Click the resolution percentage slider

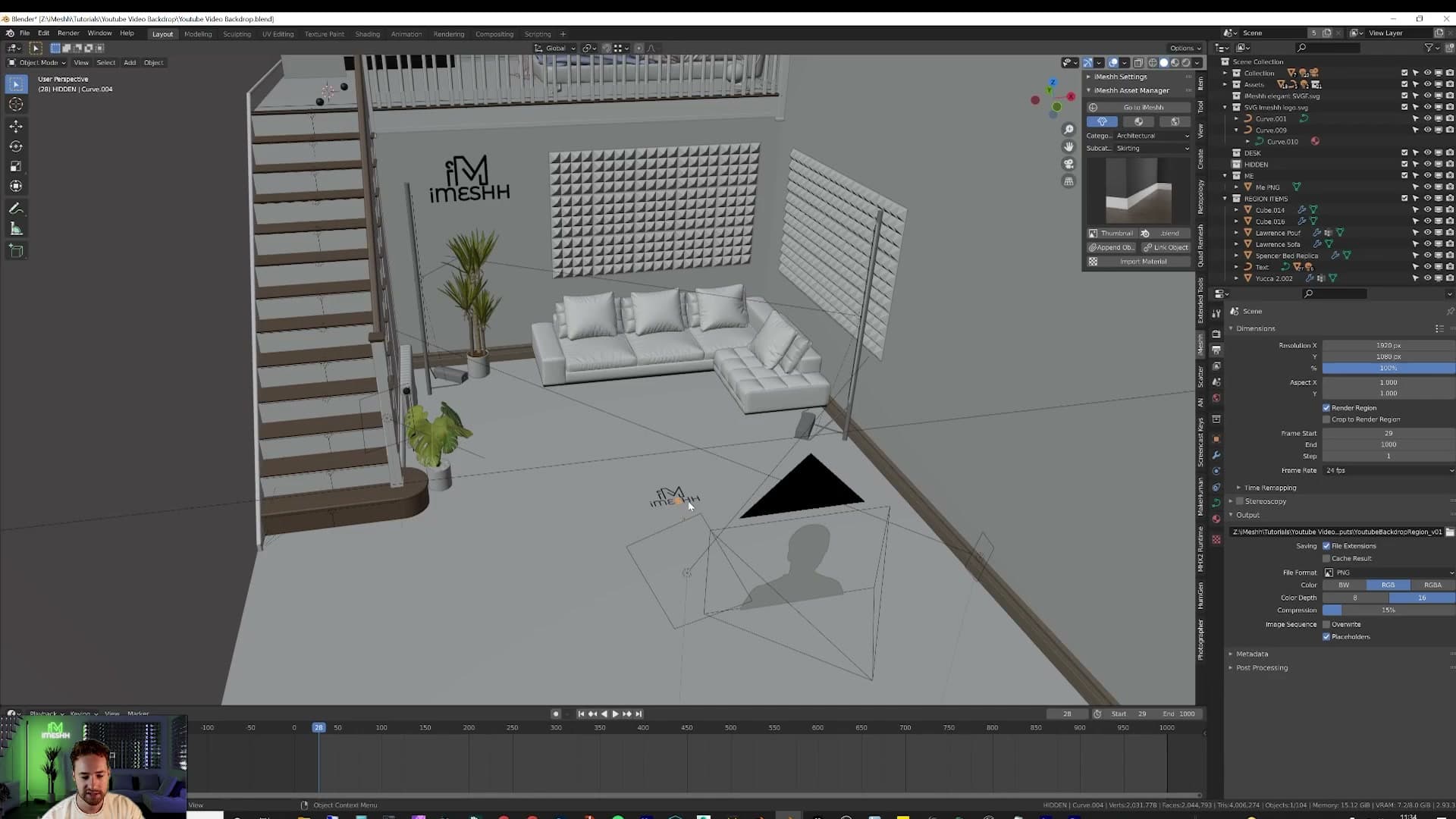point(1389,369)
